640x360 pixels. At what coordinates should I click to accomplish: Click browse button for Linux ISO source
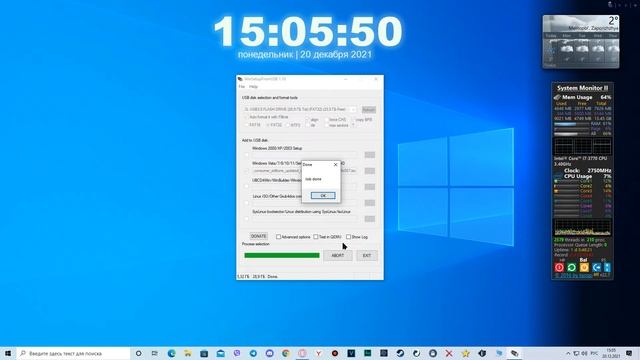369,203
